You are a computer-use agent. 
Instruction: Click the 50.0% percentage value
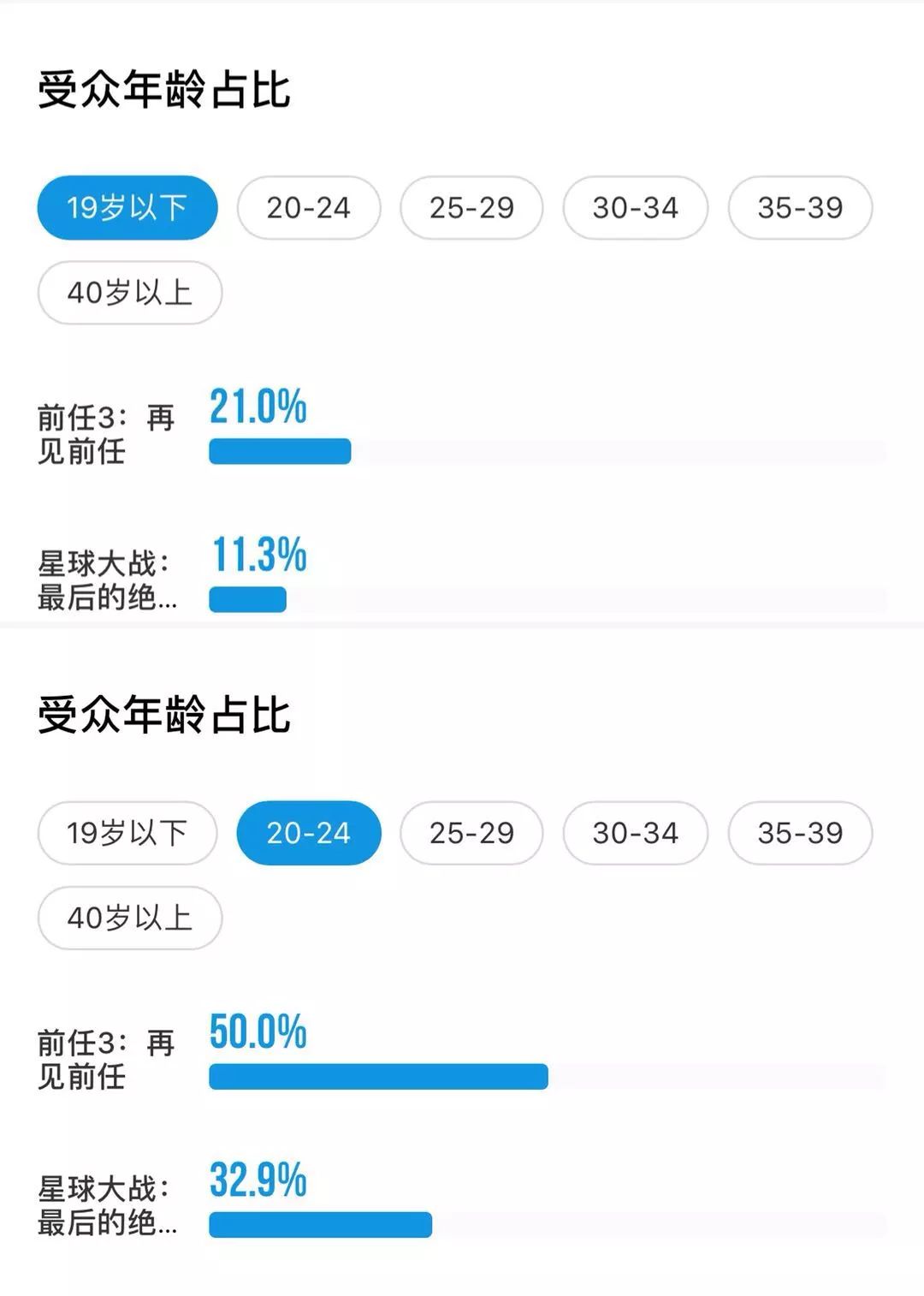tap(258, 1031)
